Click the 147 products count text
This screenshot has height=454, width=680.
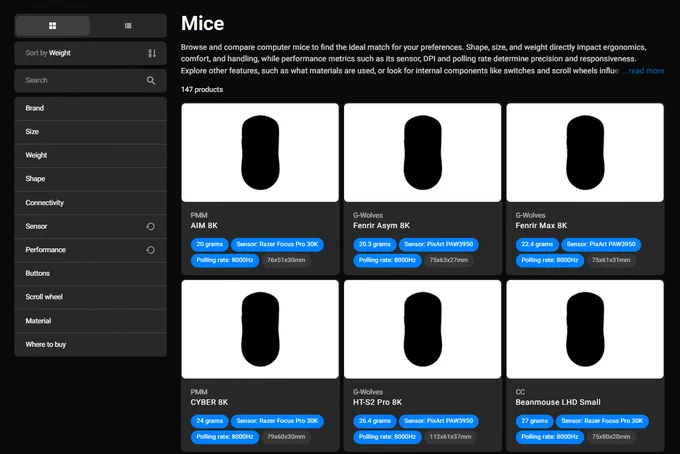click(x=202, y=89)
